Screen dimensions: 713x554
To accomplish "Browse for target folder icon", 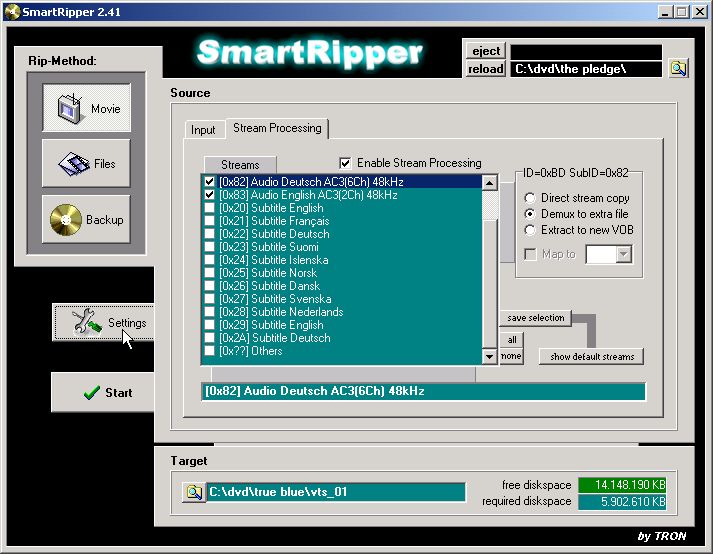I will point(194,492).
